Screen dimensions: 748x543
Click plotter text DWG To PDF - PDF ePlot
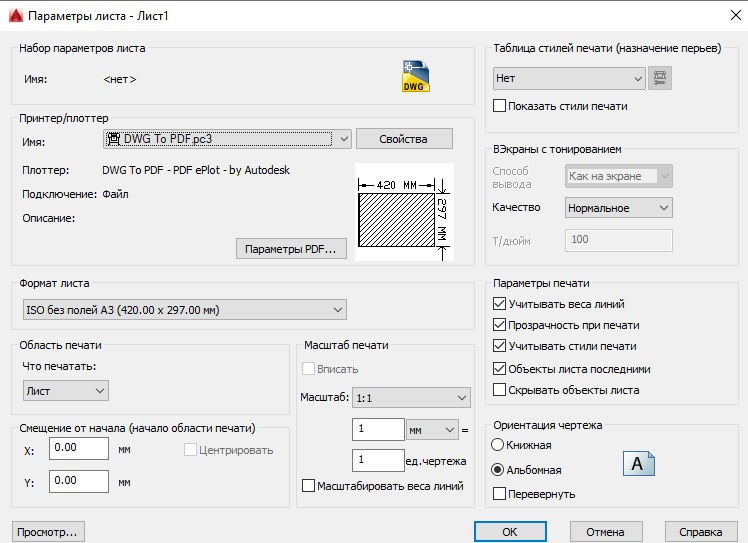coord(196,170)
